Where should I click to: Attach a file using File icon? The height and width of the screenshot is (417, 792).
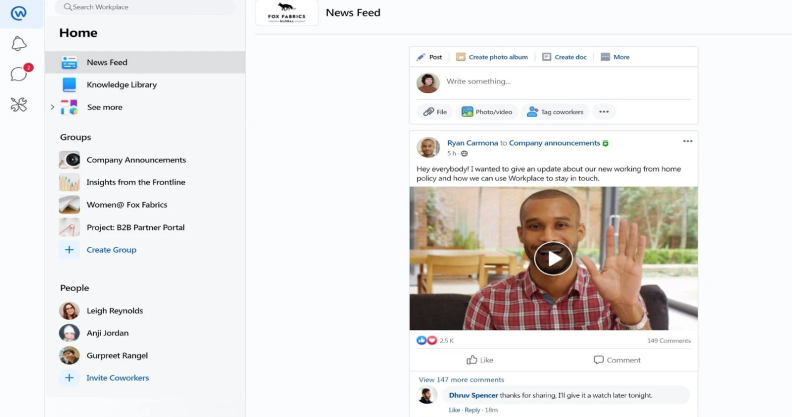click(x=434, y=112)
